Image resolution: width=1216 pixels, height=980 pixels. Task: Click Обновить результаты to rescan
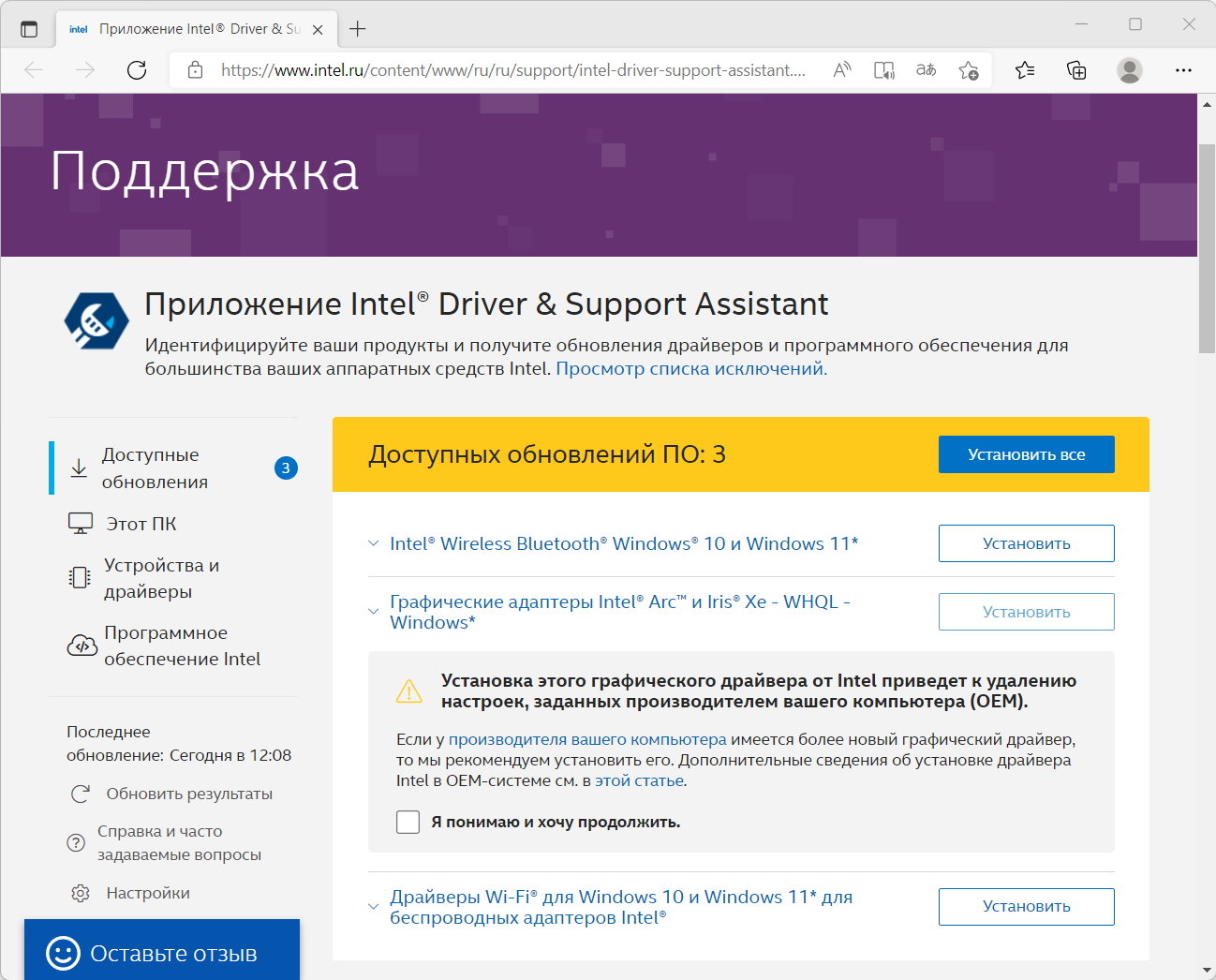coord(189,794)
